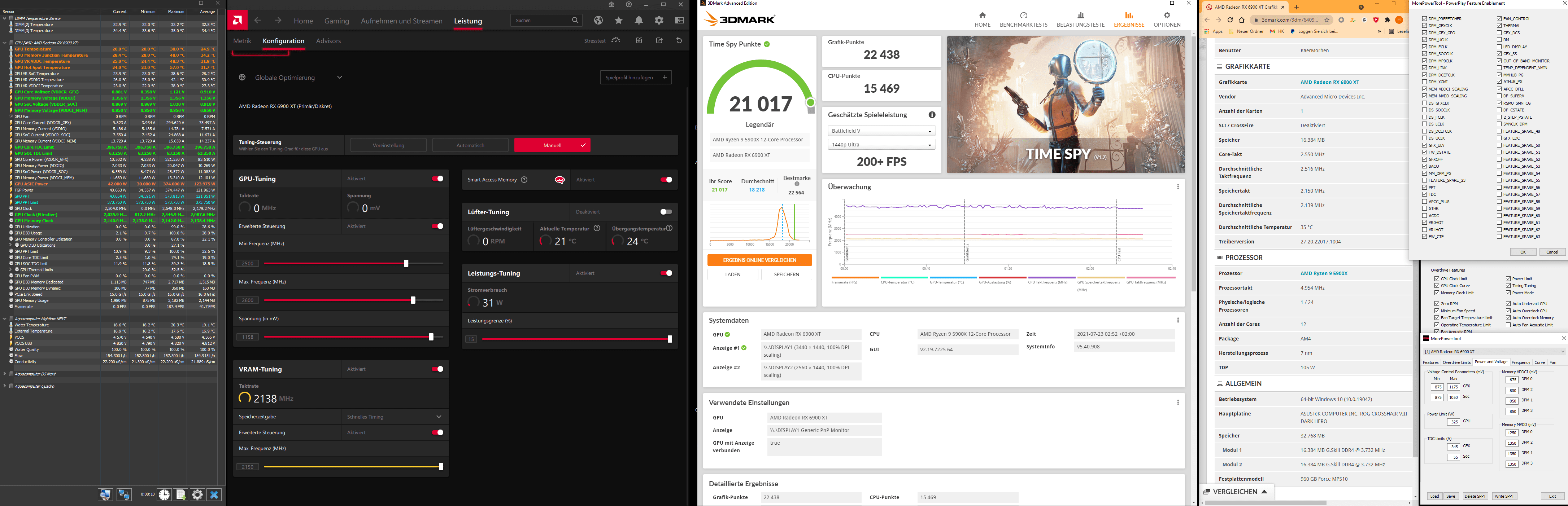Start the Stresstest gauge icon
1568x506 pixels.
point(616,41)
